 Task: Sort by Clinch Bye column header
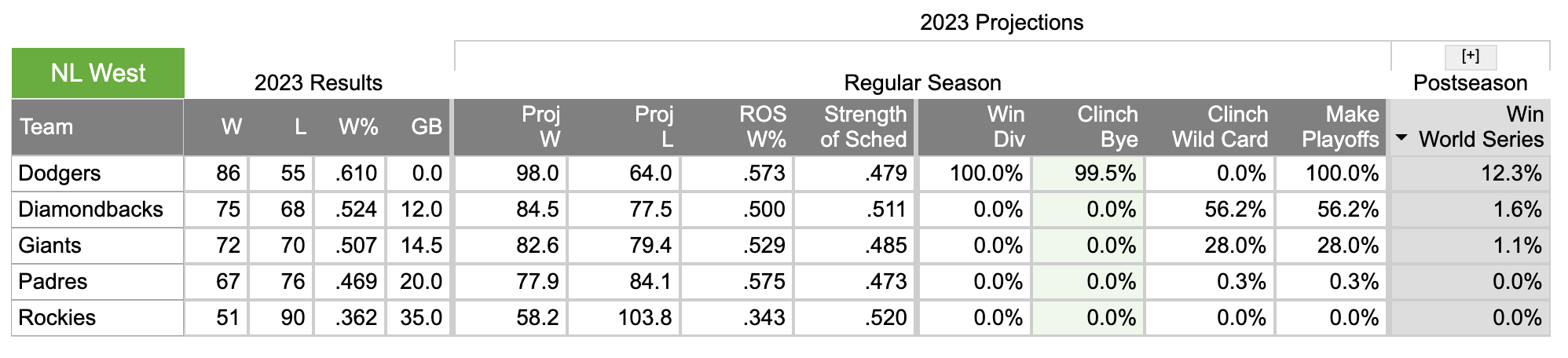pyautogui.click(x=1088, y=127)
